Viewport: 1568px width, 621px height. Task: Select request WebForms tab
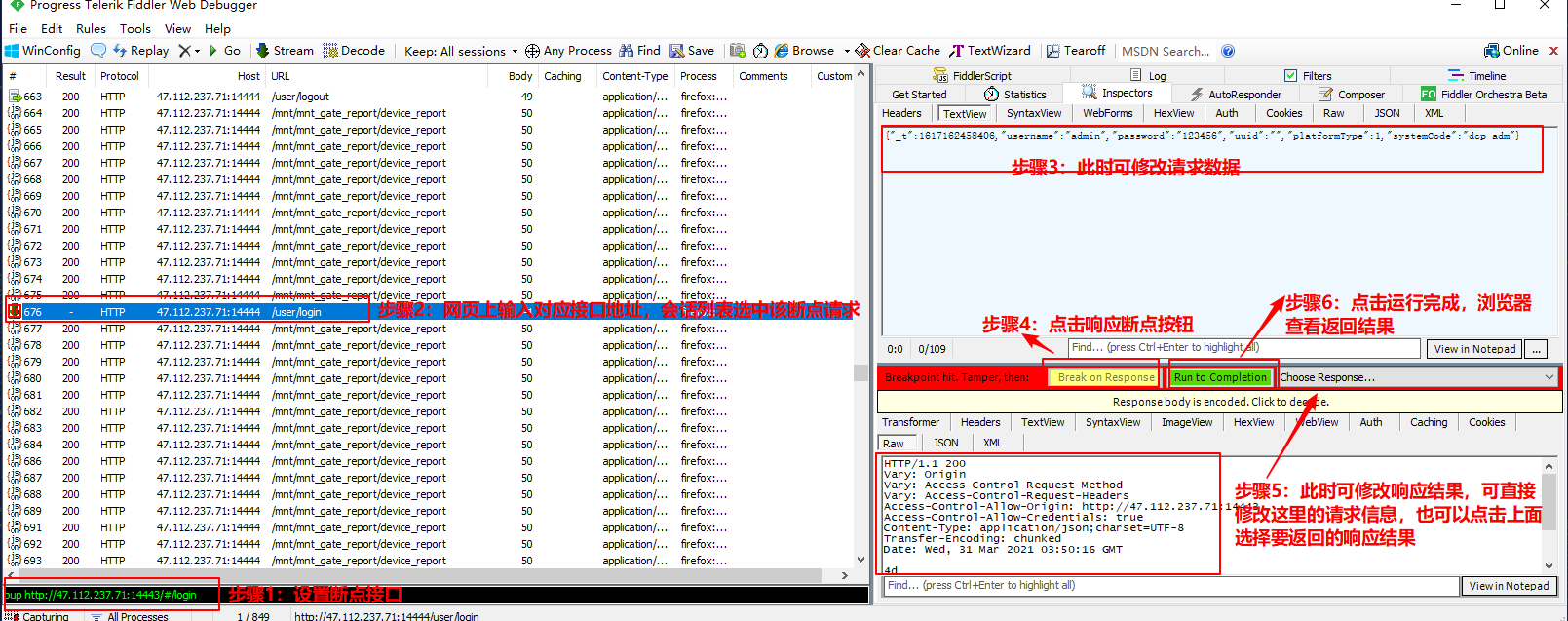[1108, 113]
